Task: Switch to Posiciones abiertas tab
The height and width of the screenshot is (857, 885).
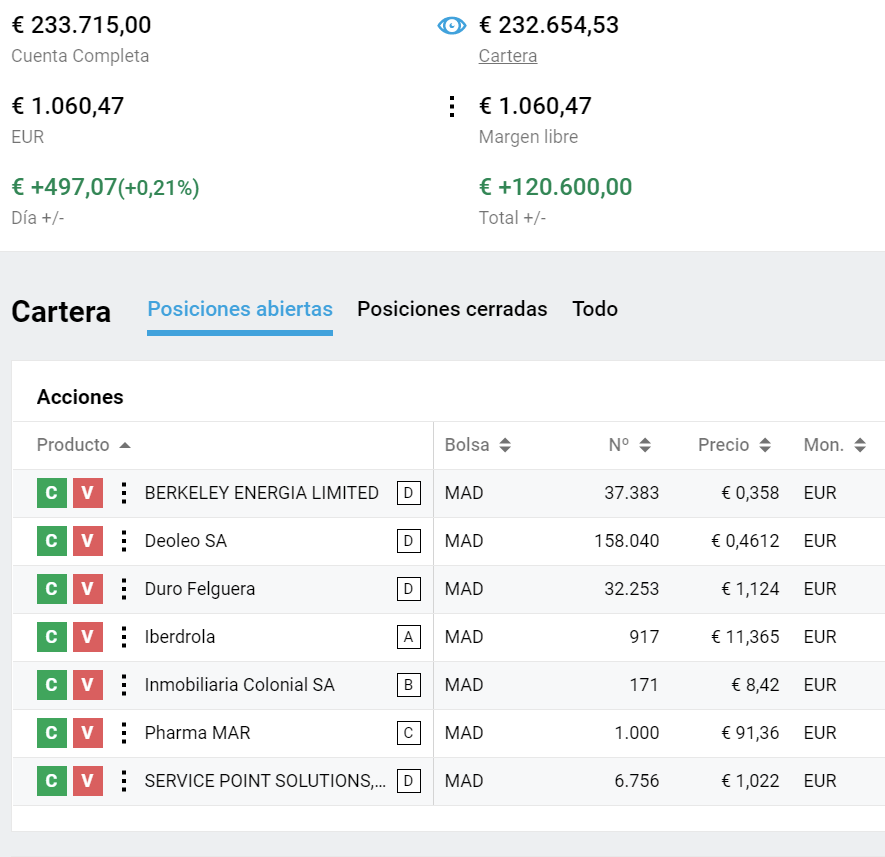Action: click(240, 309)
